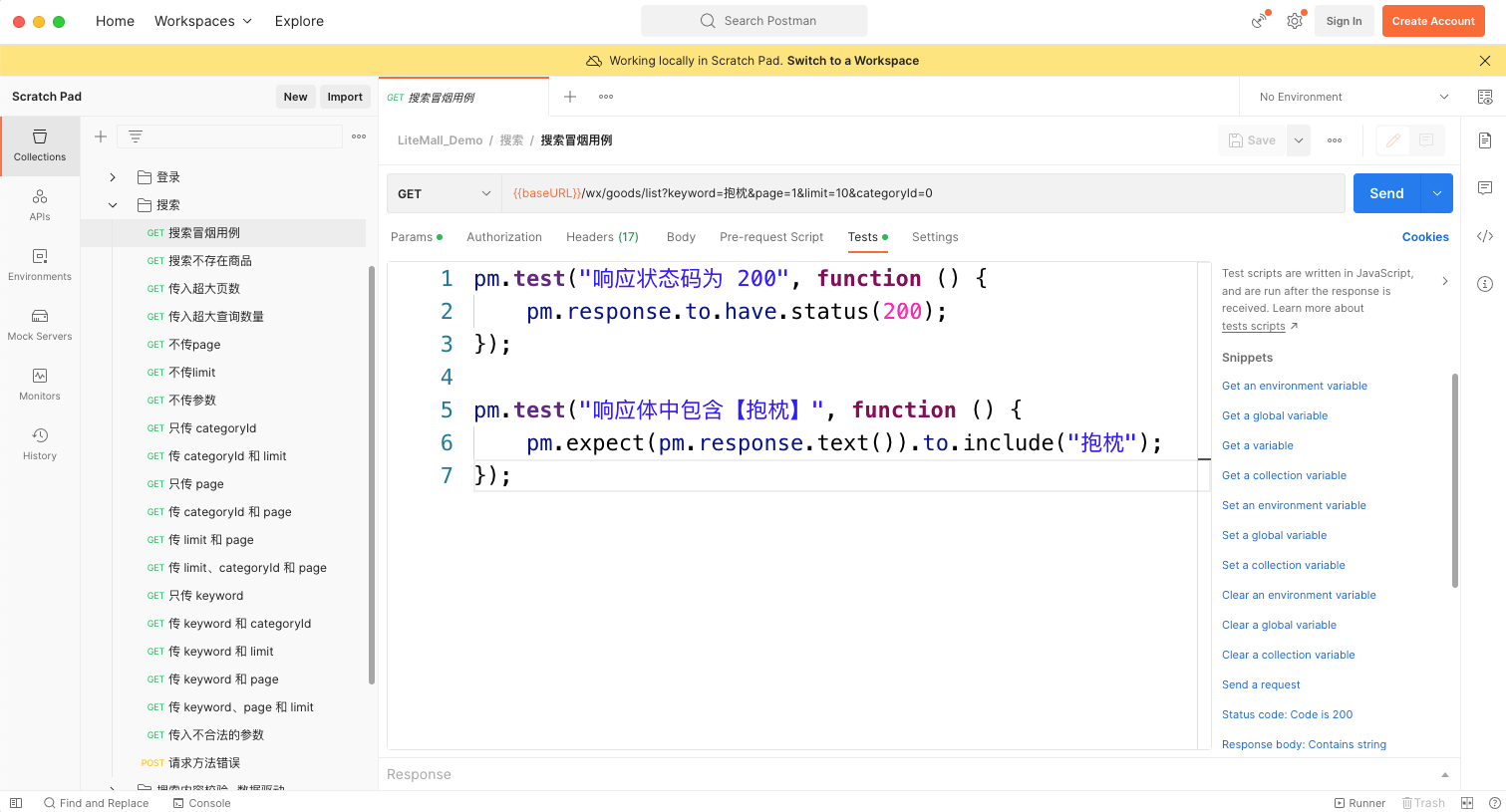Open the Console in status bar
Screen dimensions: 1506x812
[201, 803]
